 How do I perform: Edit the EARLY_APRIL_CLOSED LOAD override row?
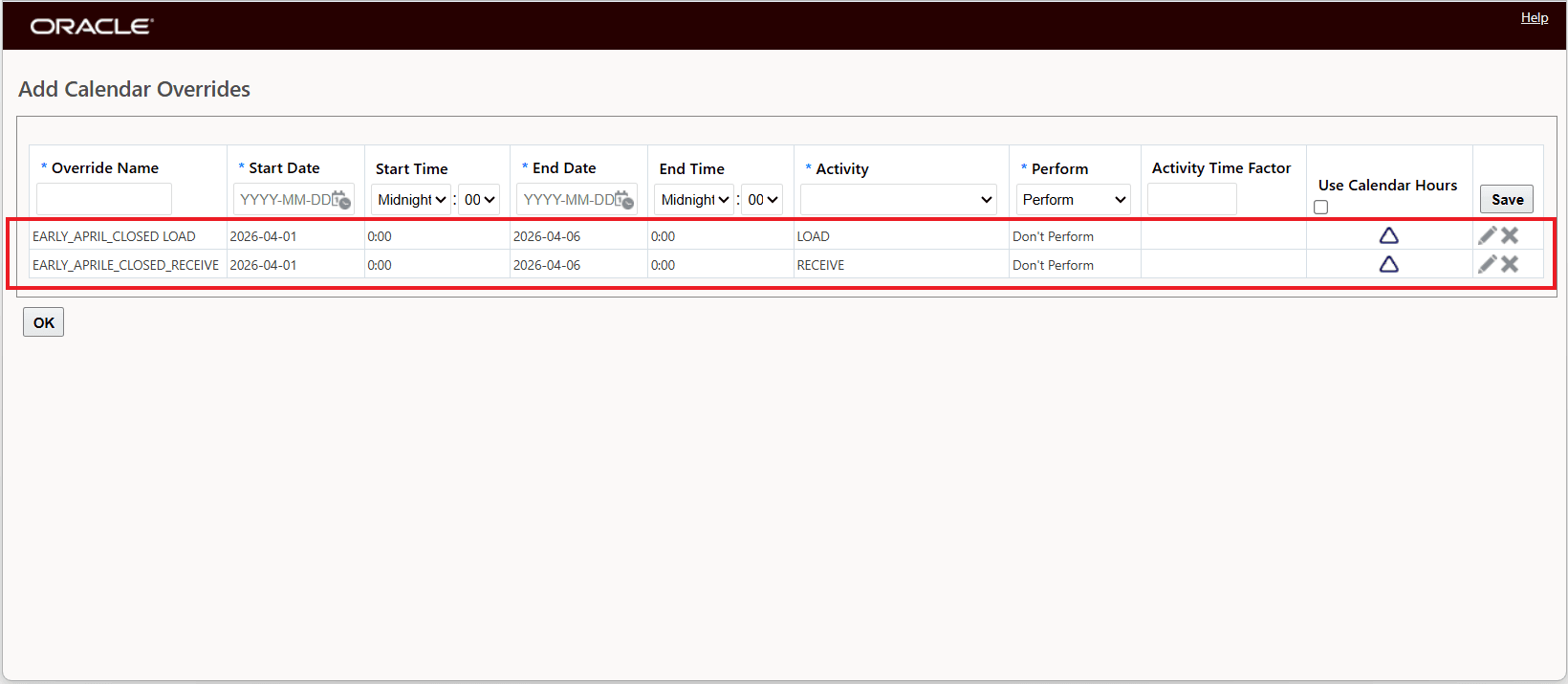click(1488, 235)
